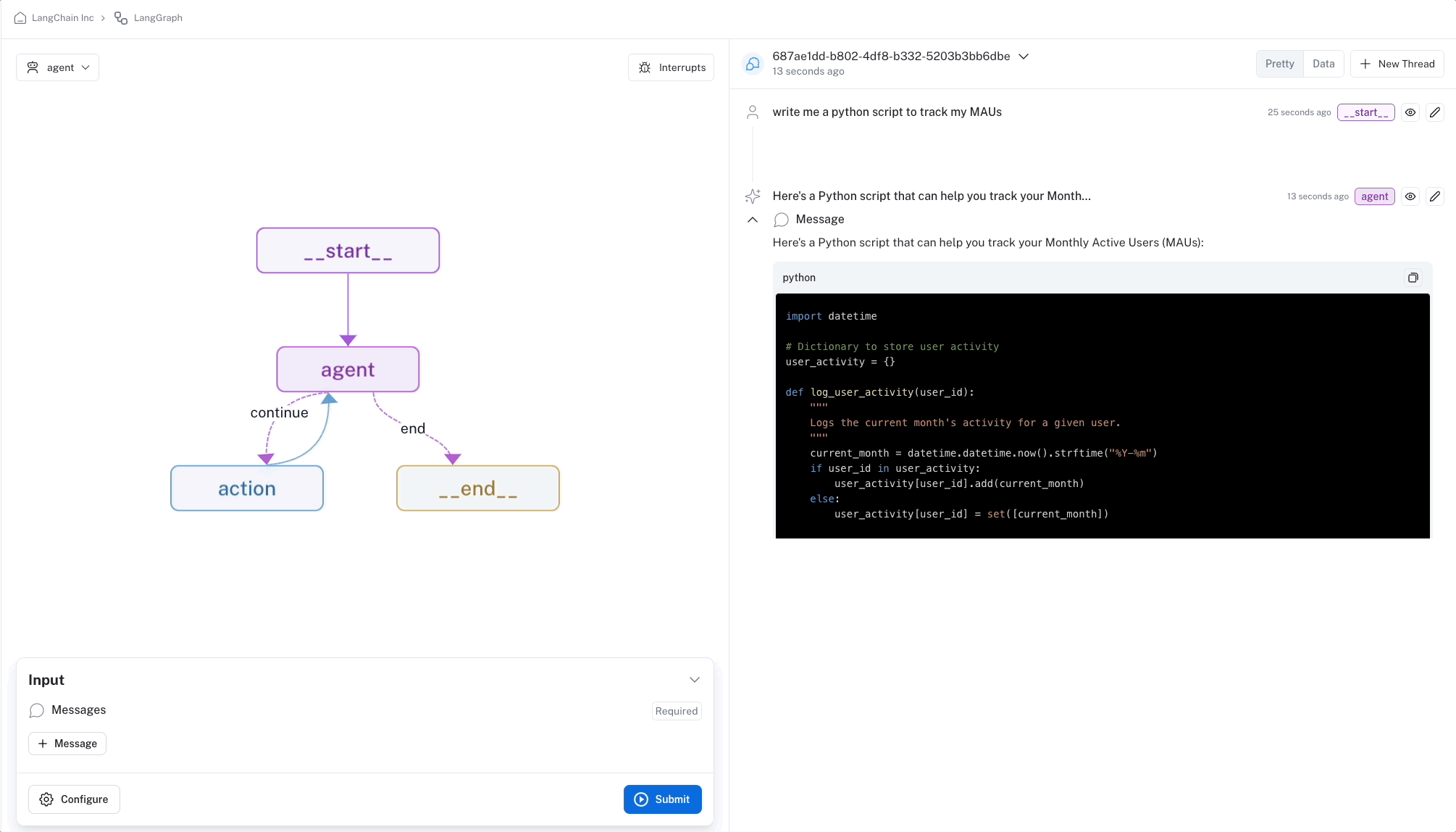The width and height of the screenshot is (1456, 832).
Task: Show state for the agent response via eye icon
Action: (x=1410, y=196)
